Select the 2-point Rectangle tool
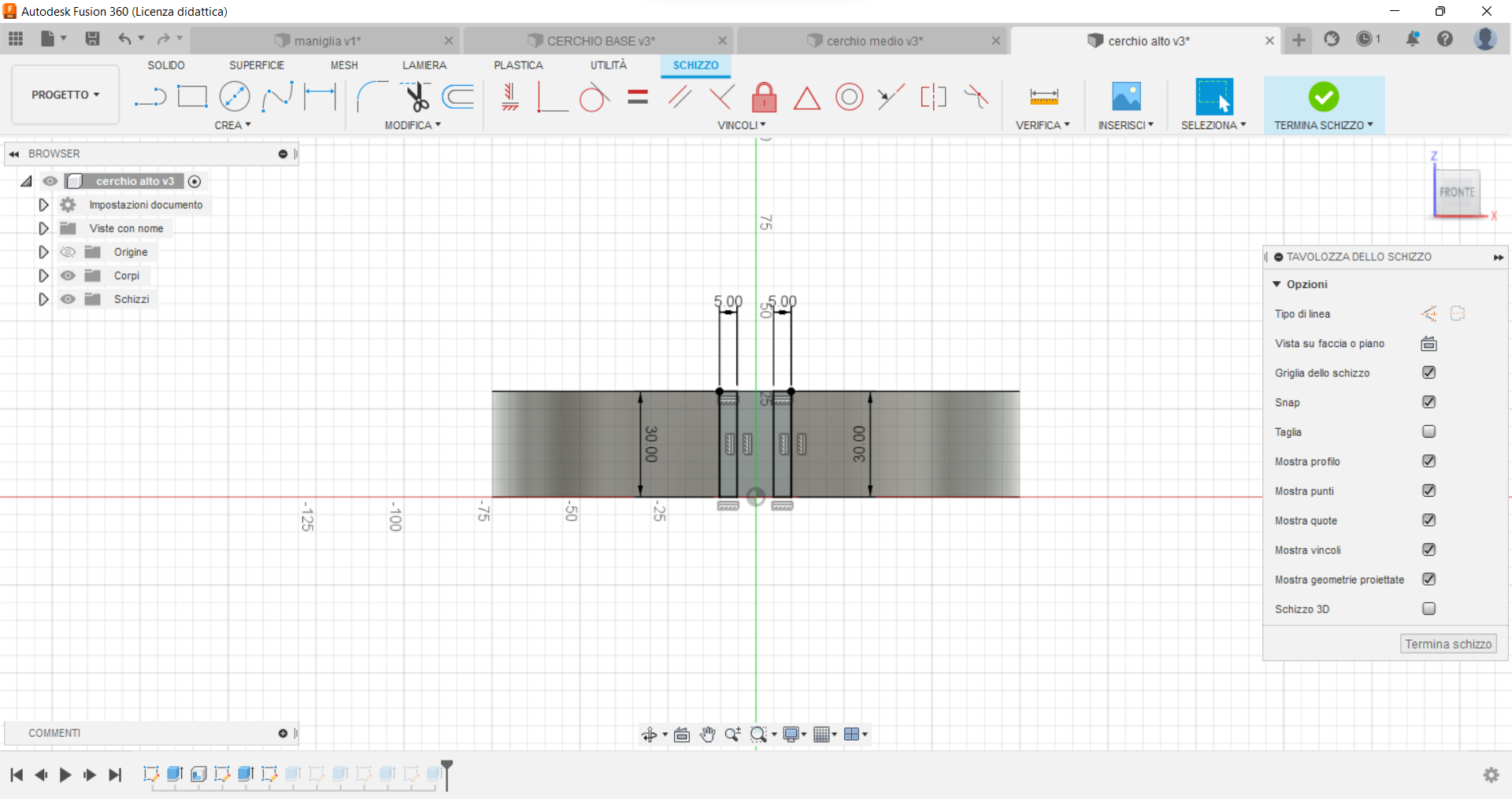 192,96
